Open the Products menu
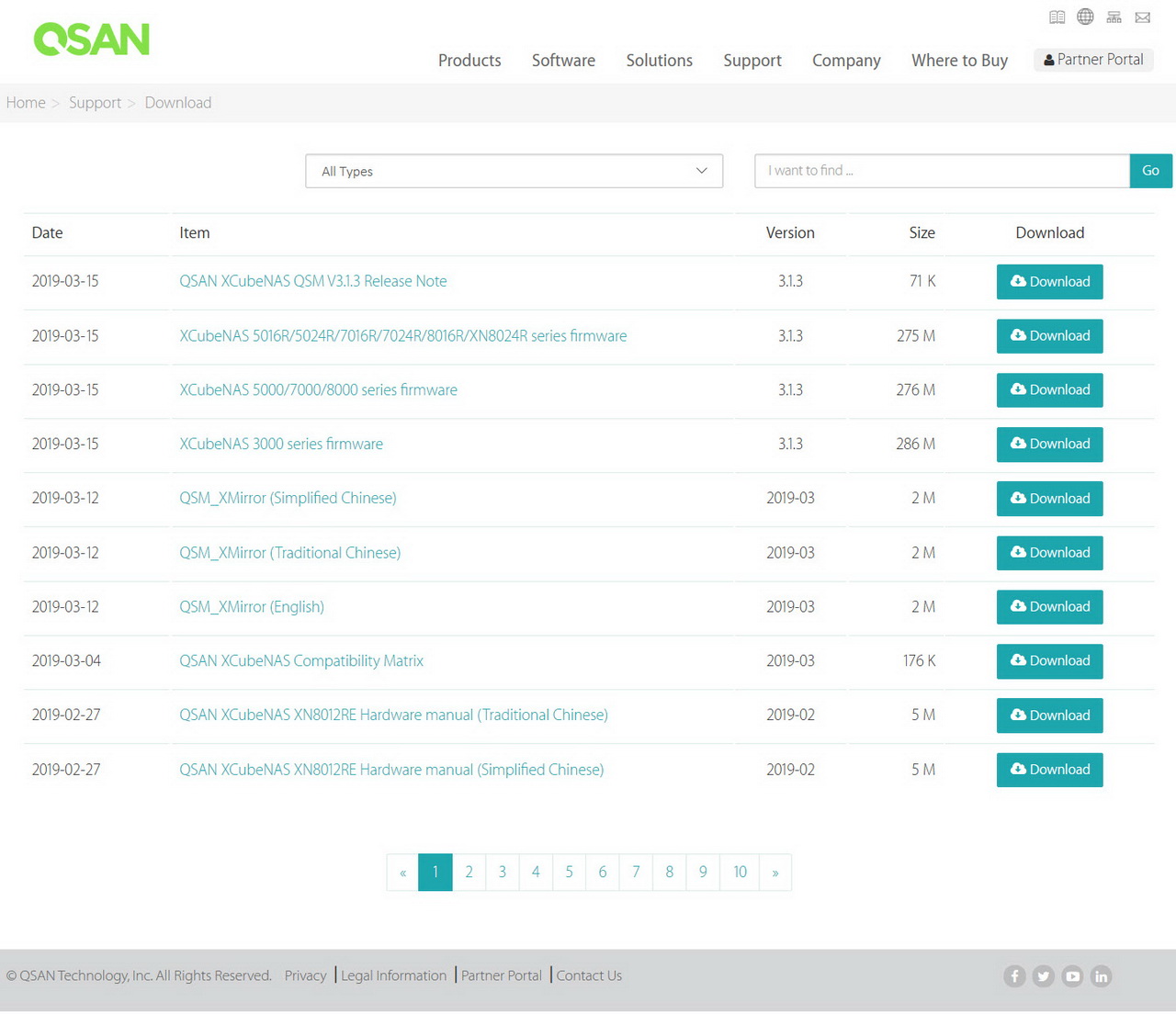This screenshot has width=1176, height=1014. tap(469, 60)
